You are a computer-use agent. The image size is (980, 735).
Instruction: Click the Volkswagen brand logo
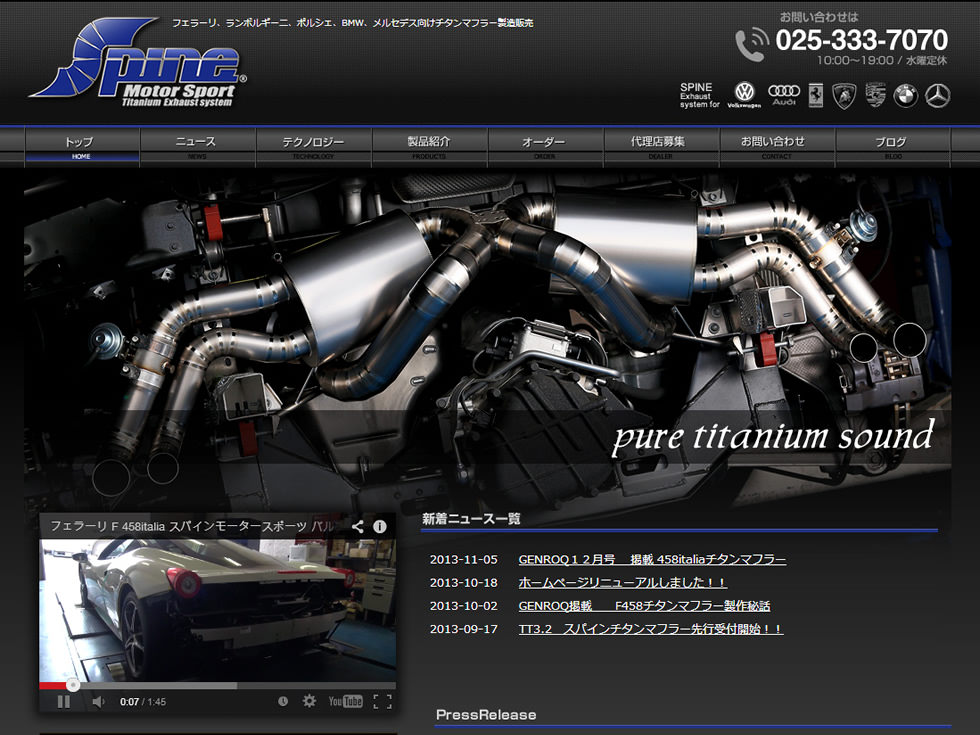click(x=744, y=95)
